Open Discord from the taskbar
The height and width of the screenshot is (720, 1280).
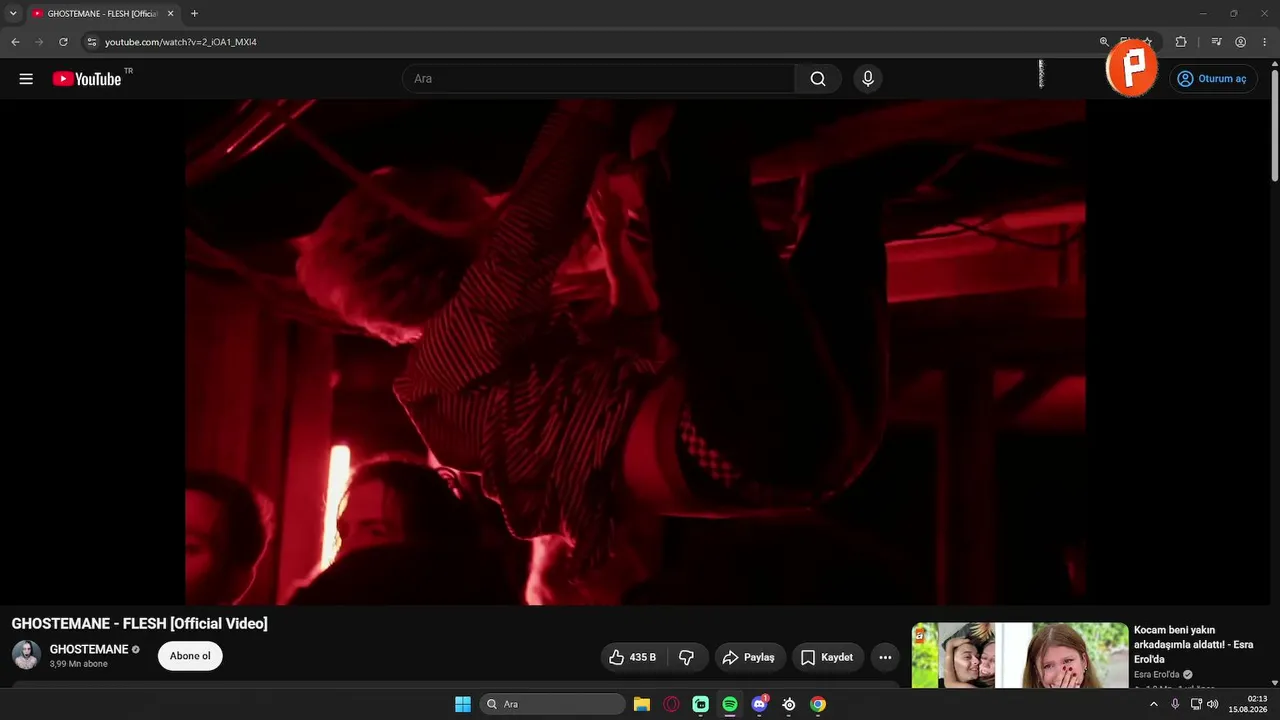(759, 704)
